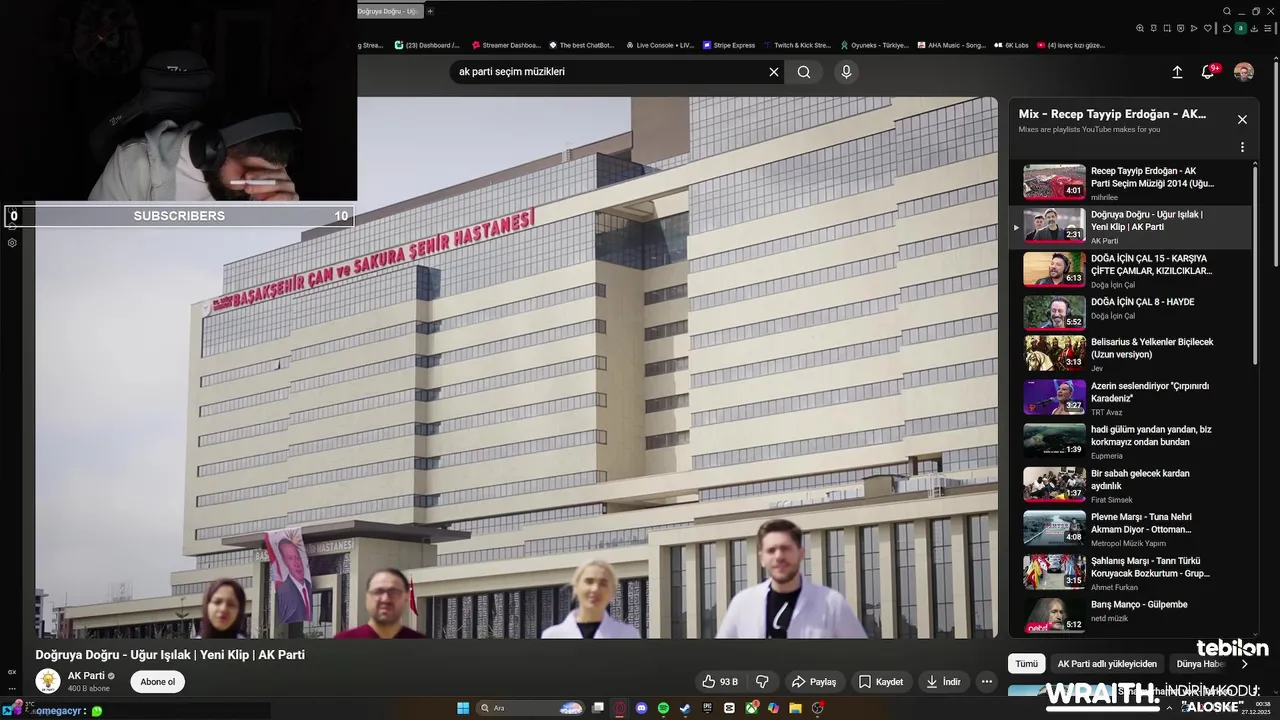
Task: Open AK Parti channel avatar
Action: 48,682
